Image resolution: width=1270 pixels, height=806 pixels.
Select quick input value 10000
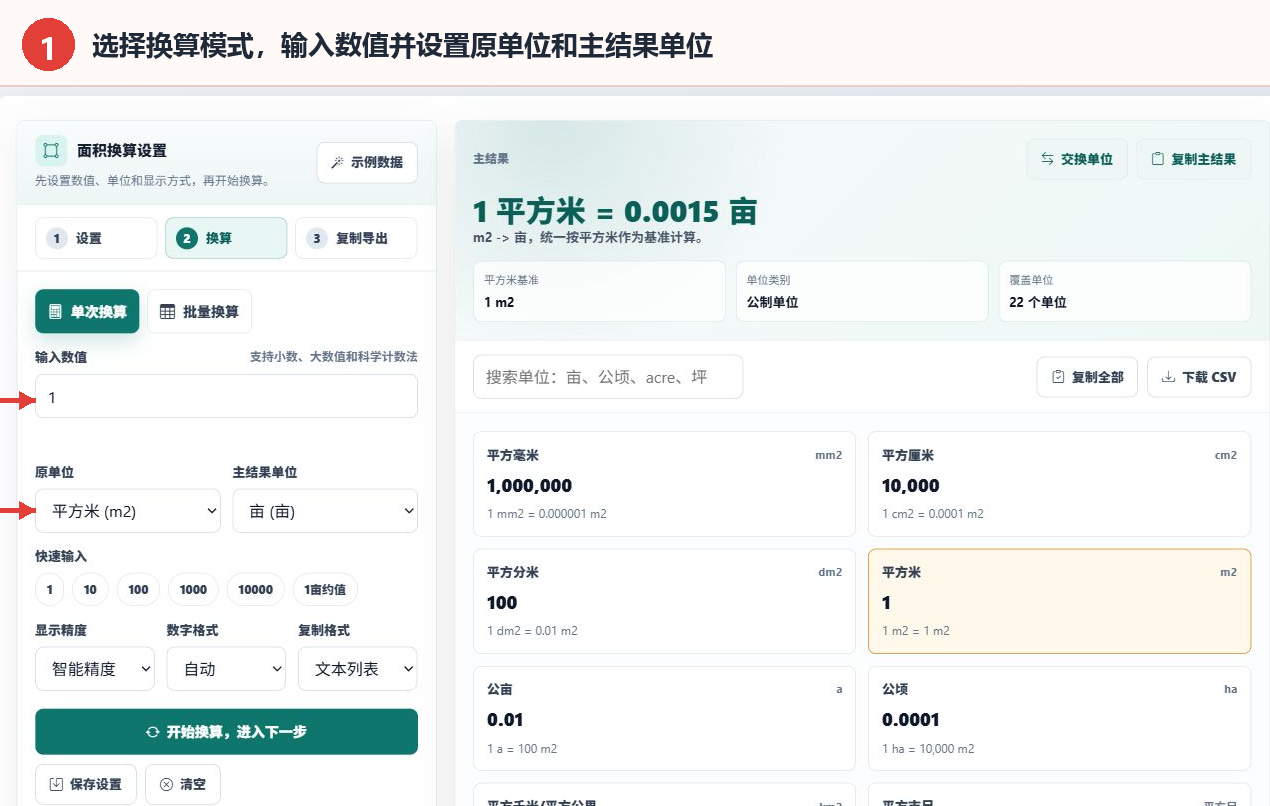pyautogui.click(x=256, y=590)
